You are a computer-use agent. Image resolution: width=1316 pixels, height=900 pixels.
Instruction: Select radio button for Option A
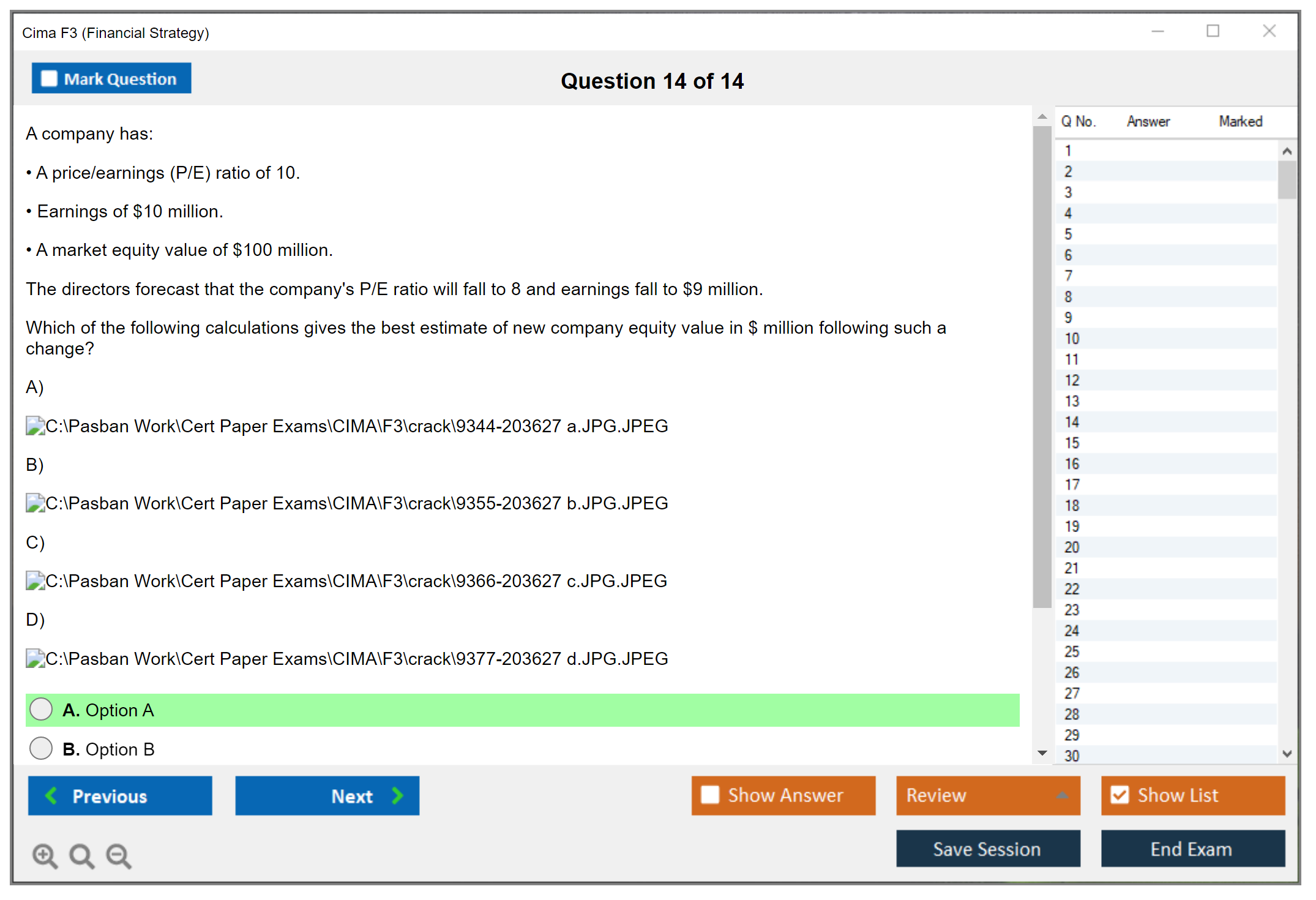pos(41,710)
